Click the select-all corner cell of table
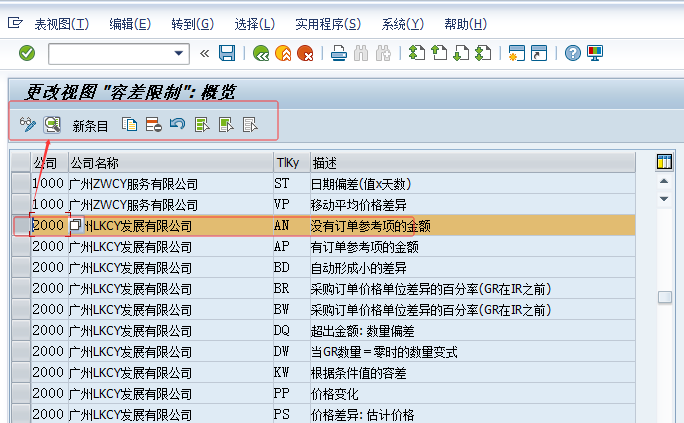684x423 pixels. pos(21,162)
